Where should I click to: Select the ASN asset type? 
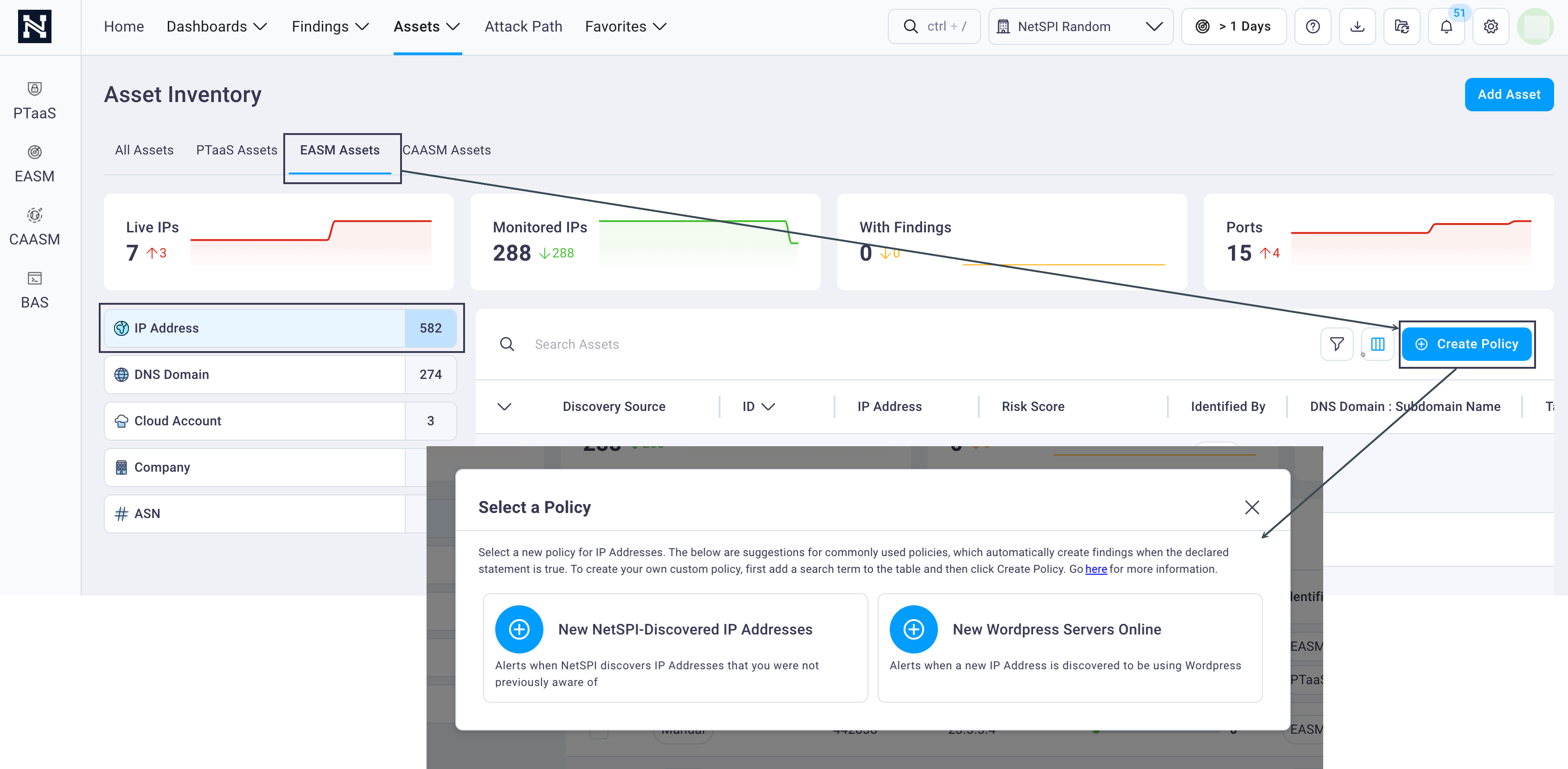(265, 513)
